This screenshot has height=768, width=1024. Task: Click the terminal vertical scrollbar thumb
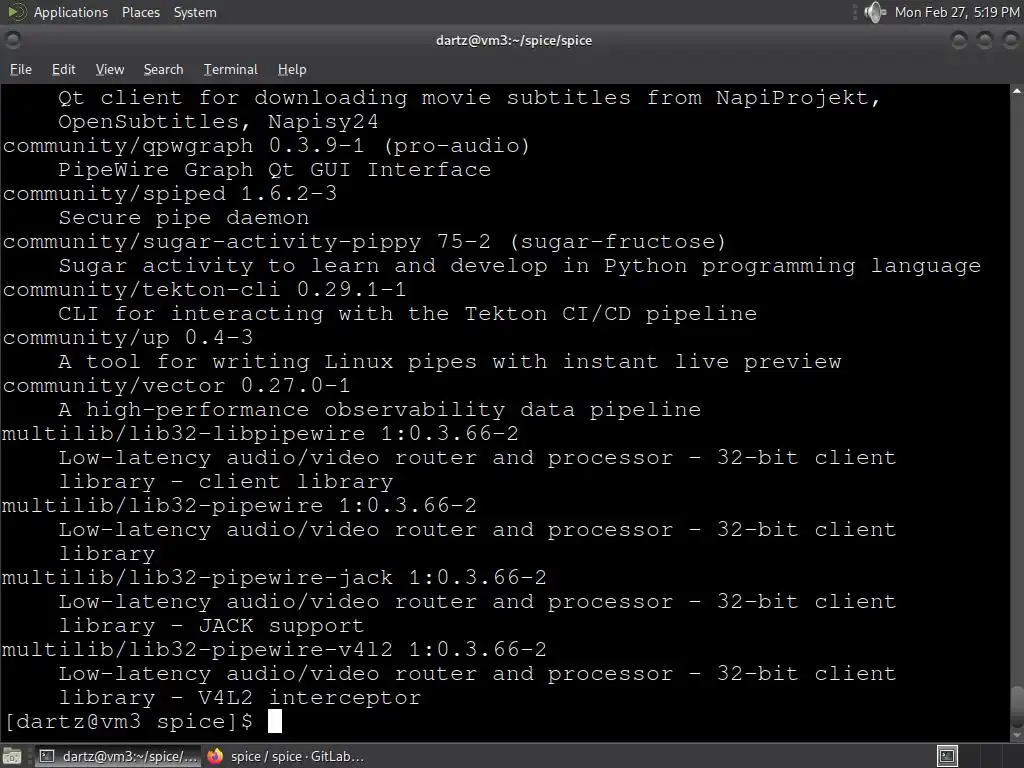pyautogui.click(x=1017, y=705)
